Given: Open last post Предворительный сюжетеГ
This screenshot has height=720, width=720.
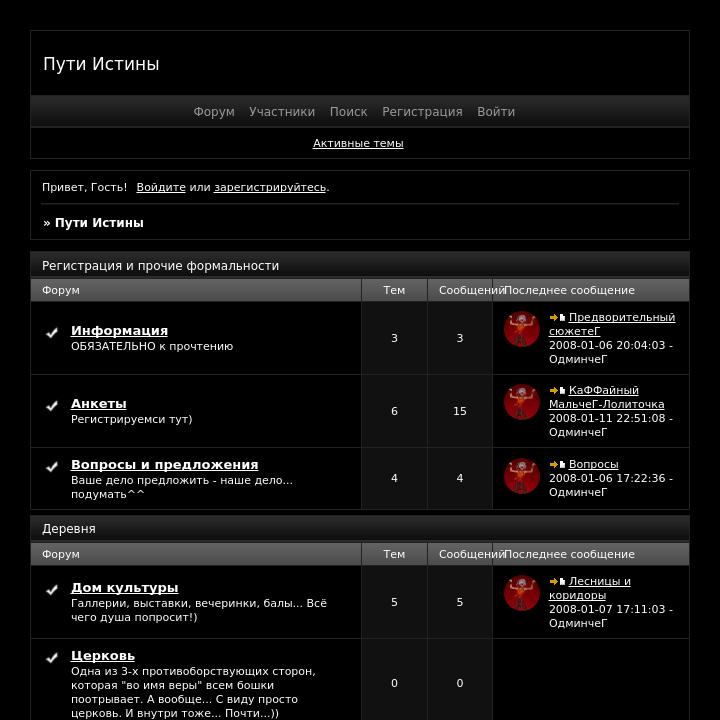Looking at the screenshot, I should (x=612, y=324).
